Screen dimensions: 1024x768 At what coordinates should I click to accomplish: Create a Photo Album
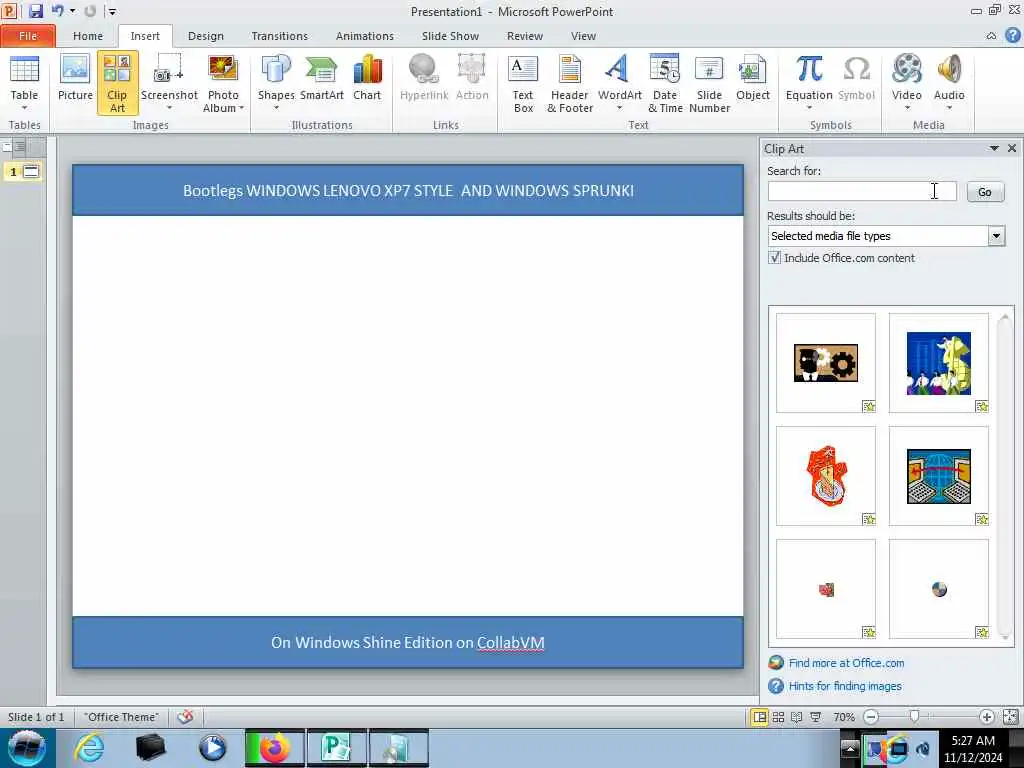coord(223,83)
